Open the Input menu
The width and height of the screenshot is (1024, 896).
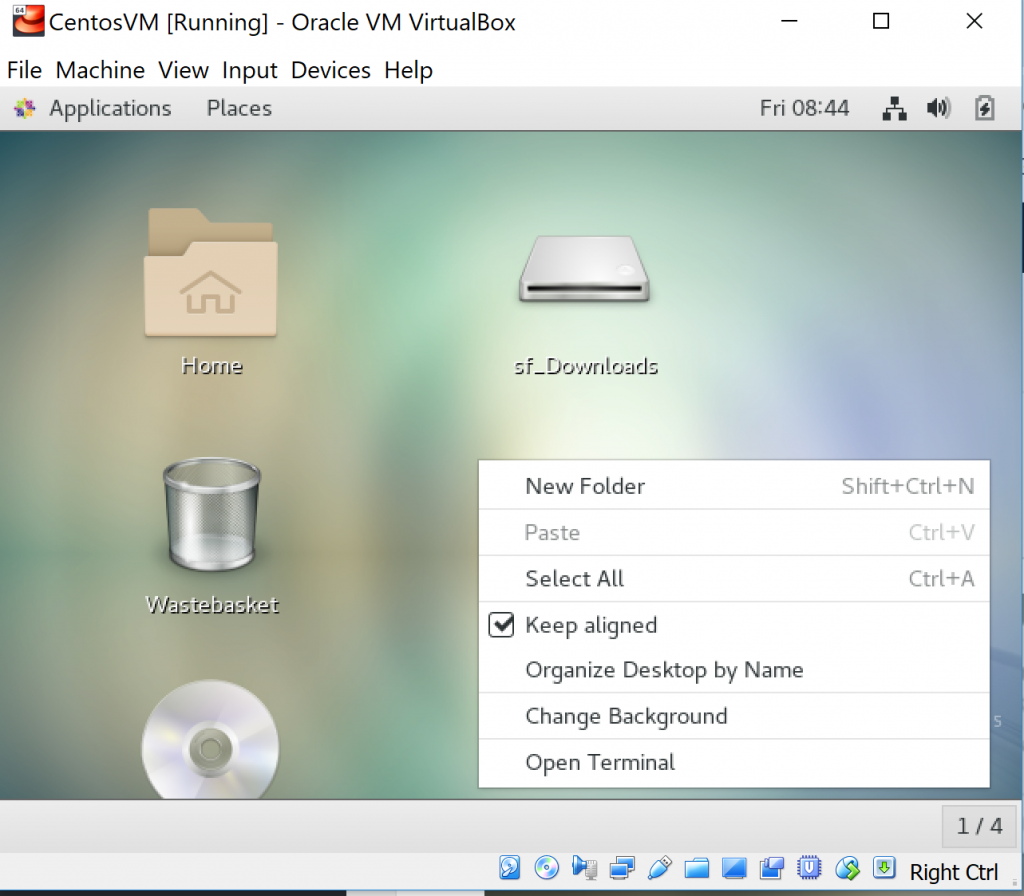tap(249, 70)
